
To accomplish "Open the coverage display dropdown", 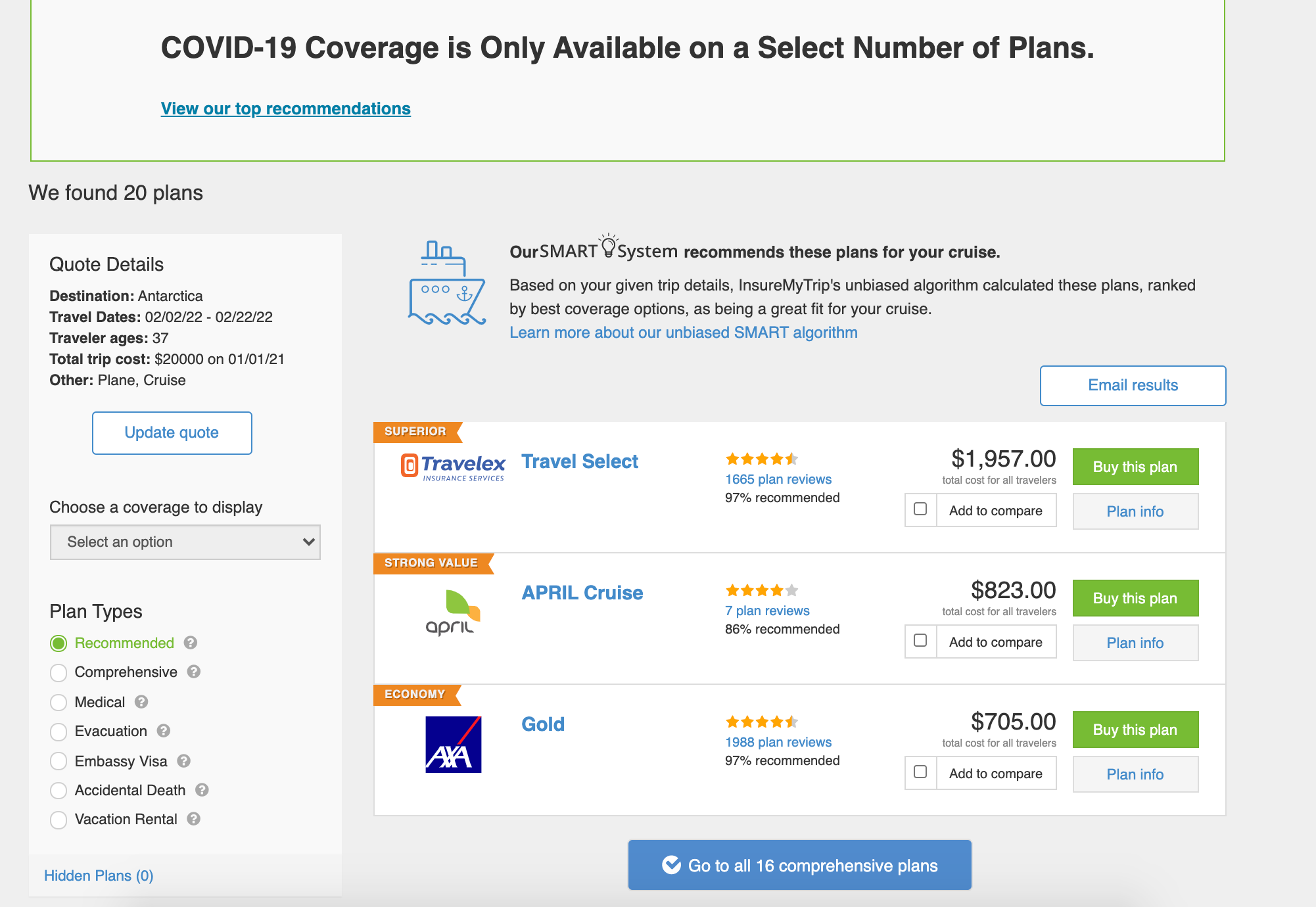I will 185,542.
